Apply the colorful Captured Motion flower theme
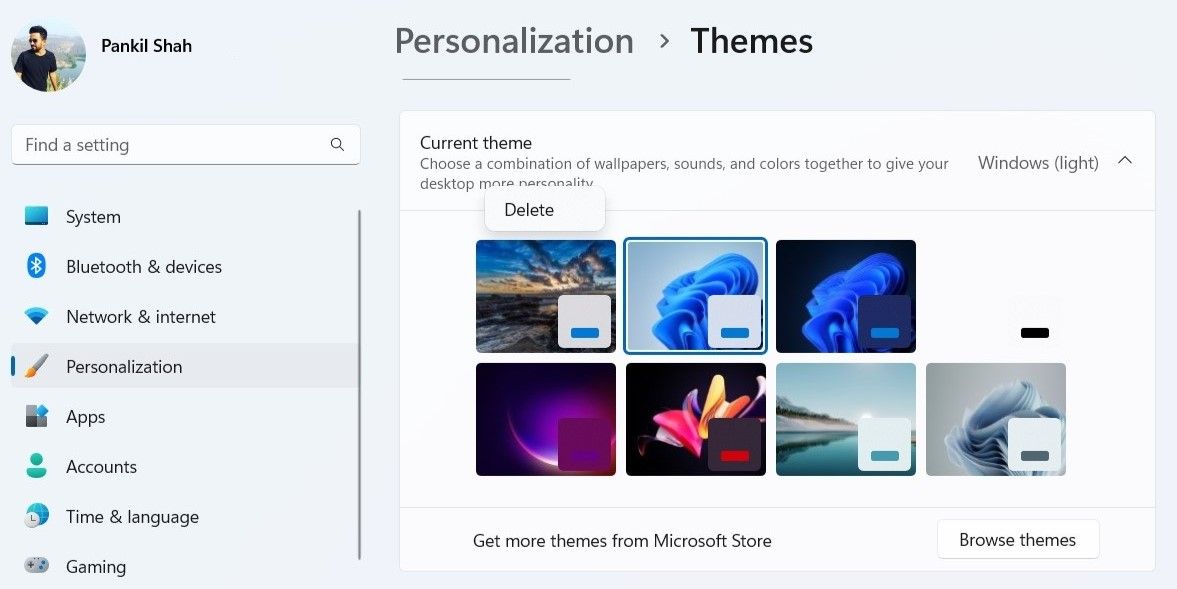 [x=696, y=419]
